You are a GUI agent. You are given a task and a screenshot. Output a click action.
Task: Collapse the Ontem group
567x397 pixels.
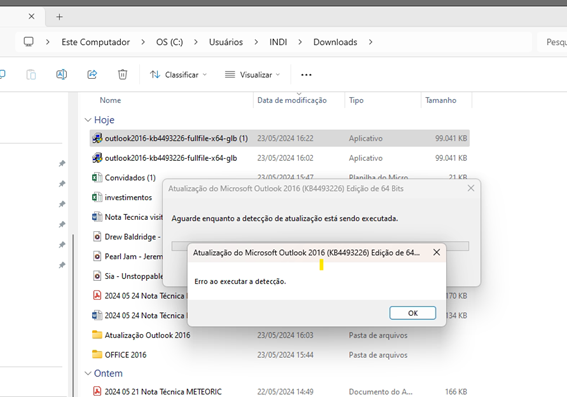88,373
